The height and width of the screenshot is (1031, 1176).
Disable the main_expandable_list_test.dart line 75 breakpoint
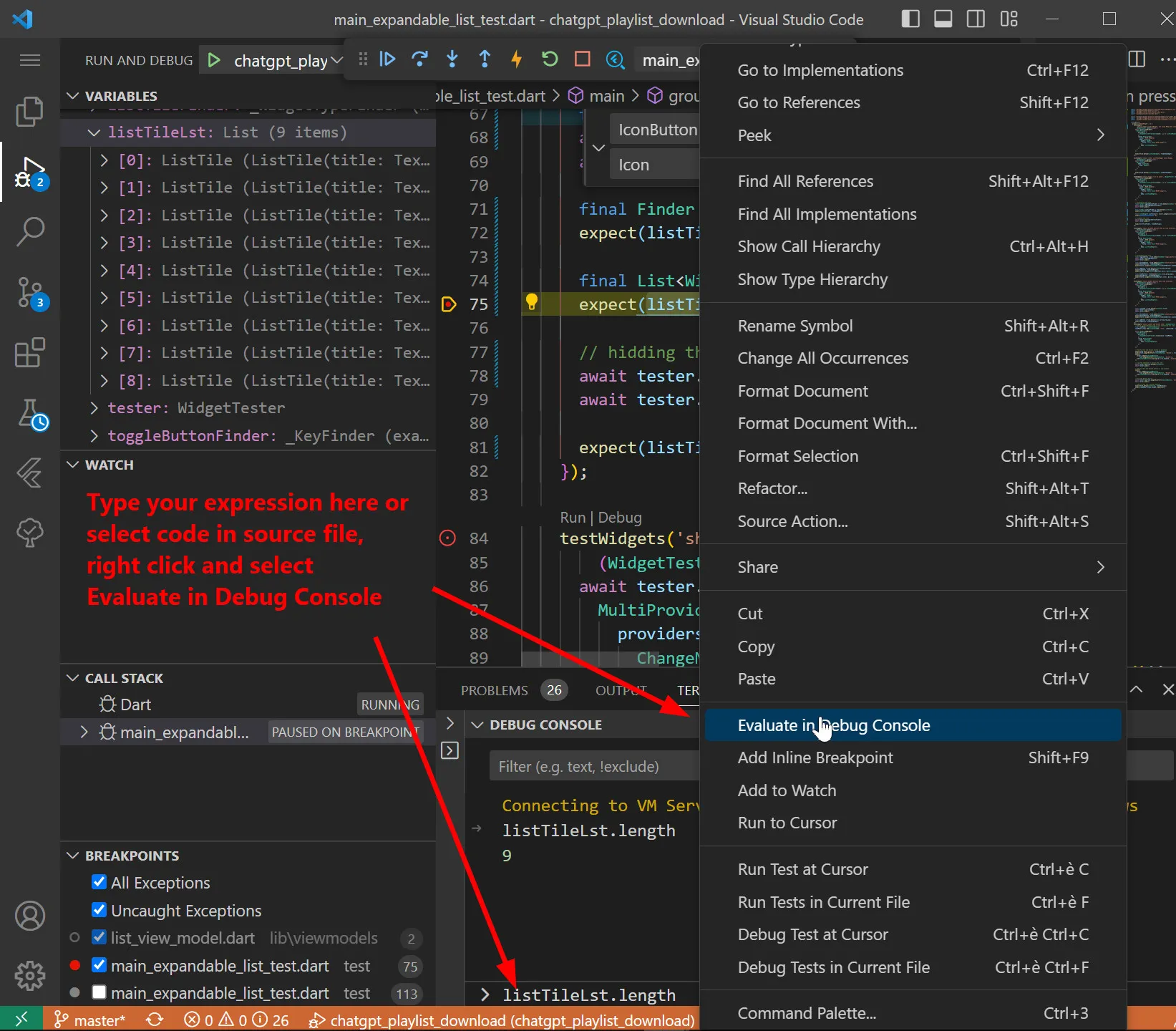99,965
